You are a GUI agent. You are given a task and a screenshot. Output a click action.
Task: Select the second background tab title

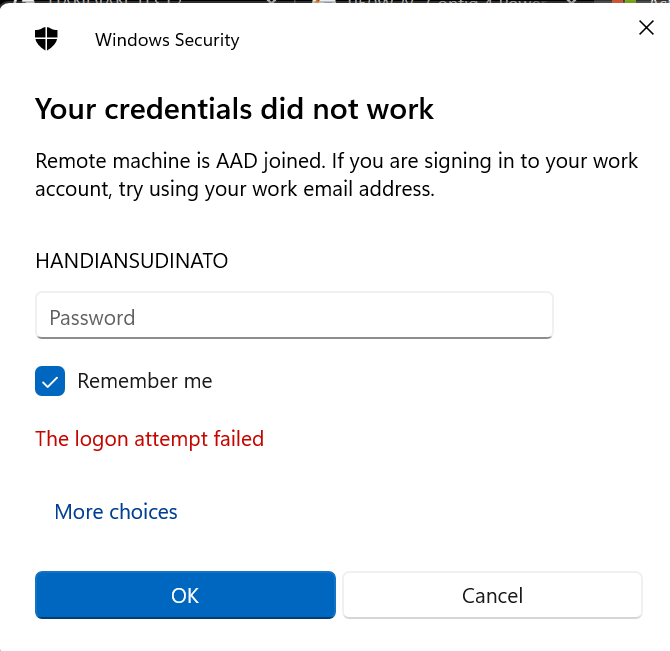click(445, 2)
